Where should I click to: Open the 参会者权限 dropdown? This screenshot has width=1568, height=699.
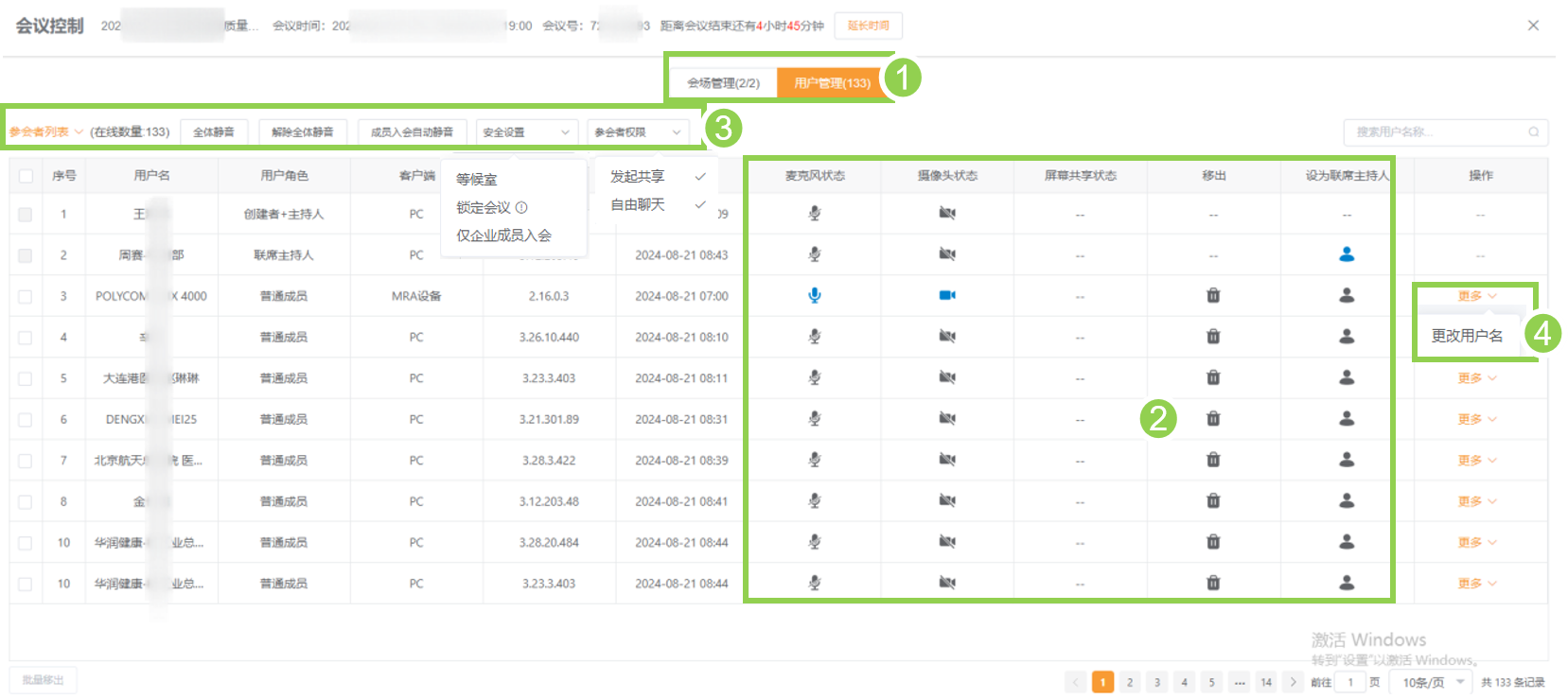[x=637, y=132]
